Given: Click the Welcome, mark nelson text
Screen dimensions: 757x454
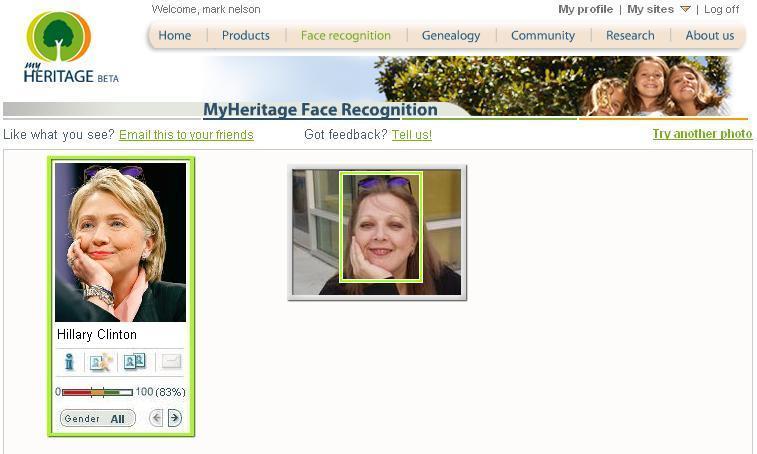Looking at the screenshot, I should tap(206, 9).
